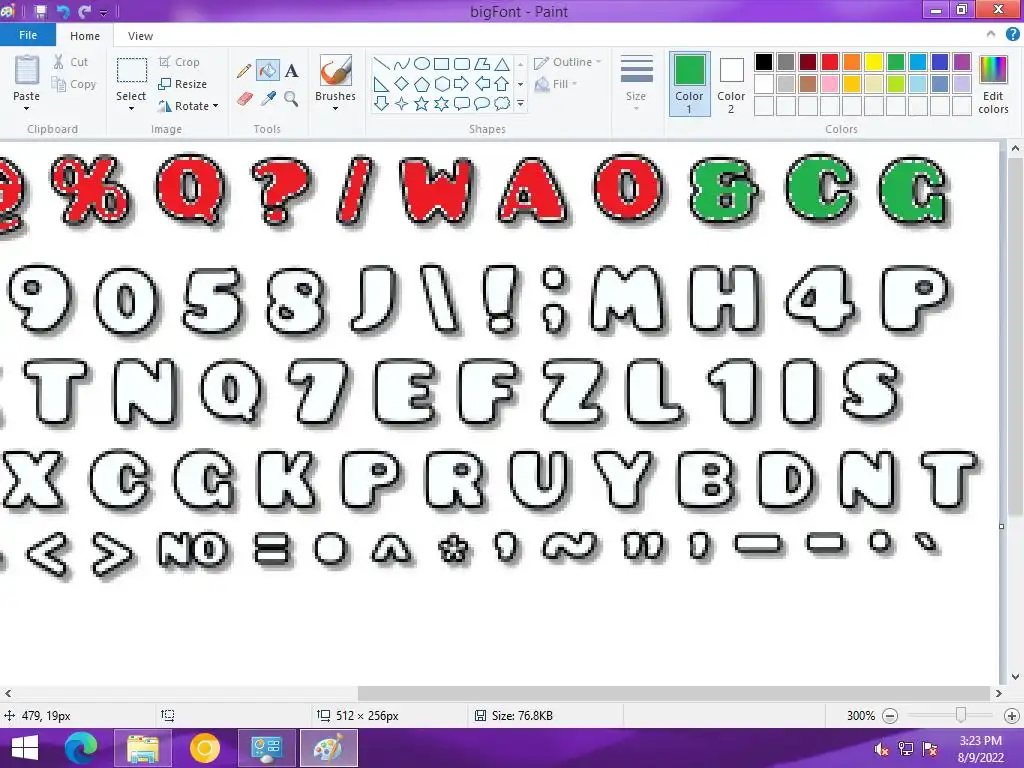1024x768 pixels.
Task: Pick the purple color swatch
Action: coord(961,62)
